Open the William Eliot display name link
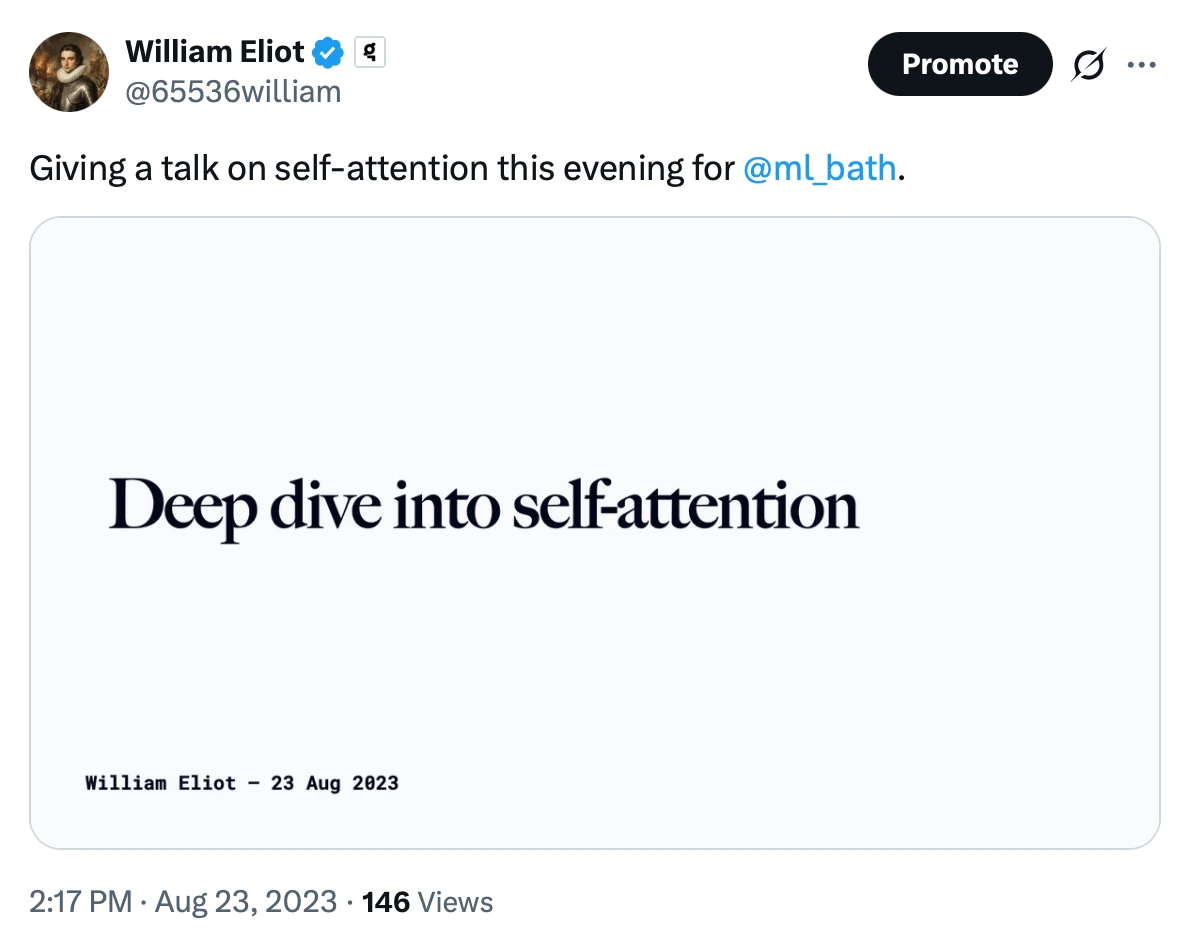 pyautogui.click(x=215, y=51)
